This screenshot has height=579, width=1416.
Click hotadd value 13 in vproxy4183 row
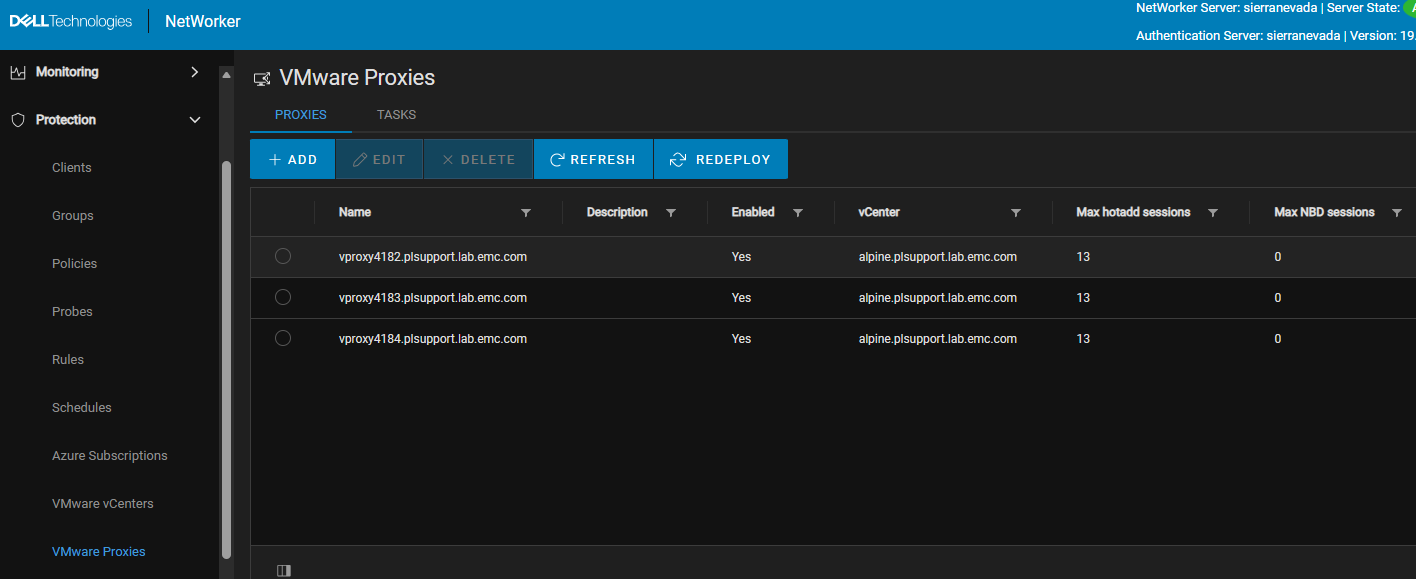click(x=1083, y=298)
